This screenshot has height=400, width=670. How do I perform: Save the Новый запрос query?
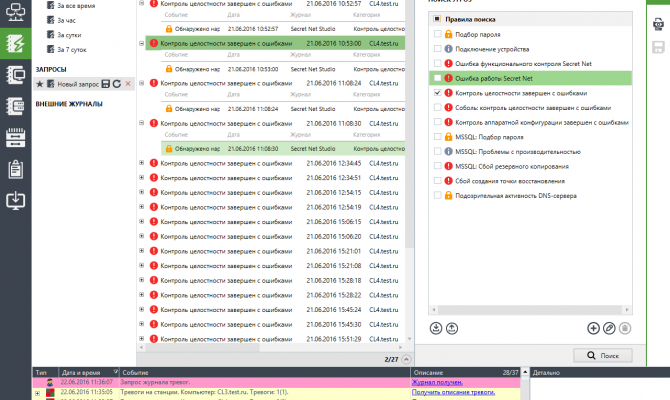106,84
